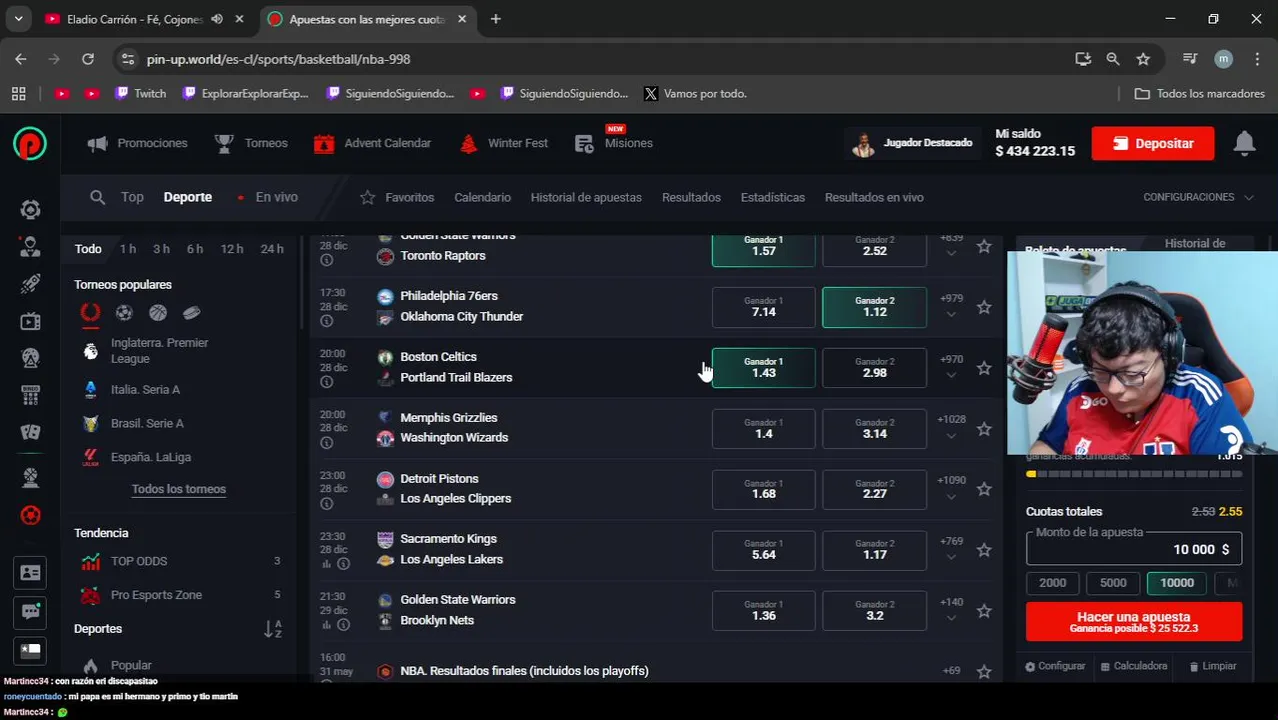Open the Misiones menu item

[x=614, y=143]
